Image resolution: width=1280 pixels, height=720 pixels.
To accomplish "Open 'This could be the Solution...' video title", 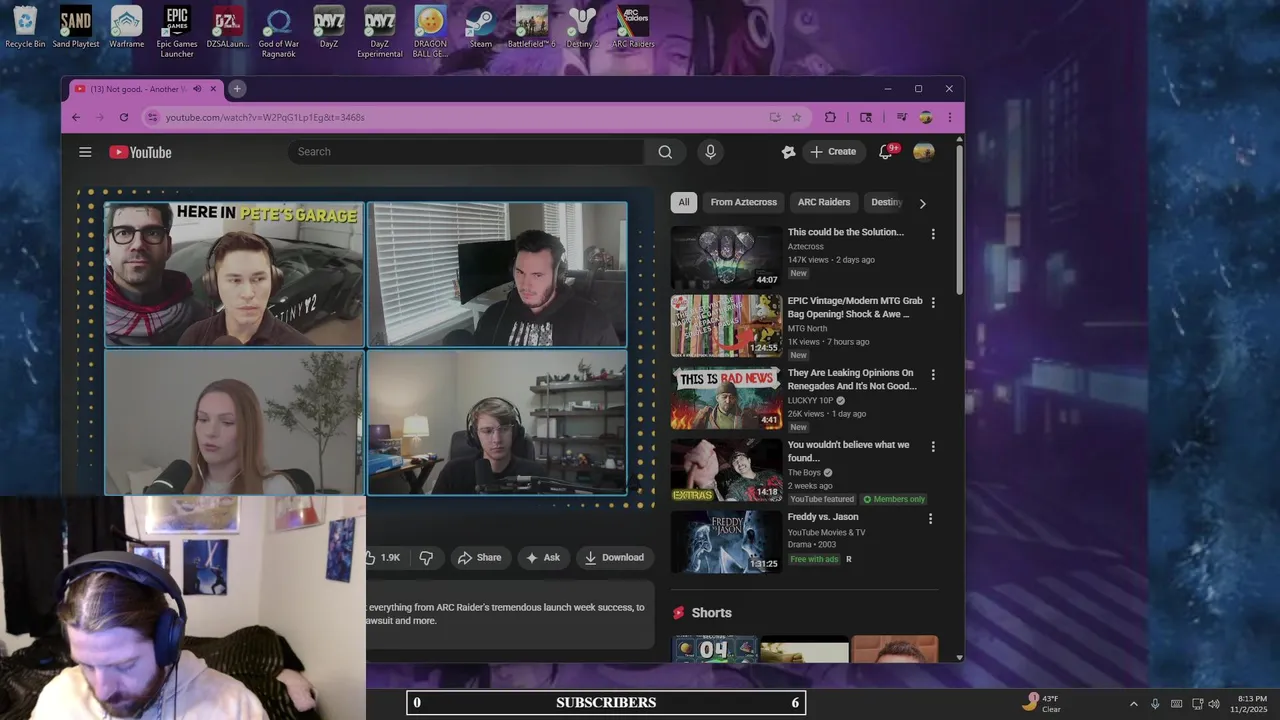I will pos(845,232).
